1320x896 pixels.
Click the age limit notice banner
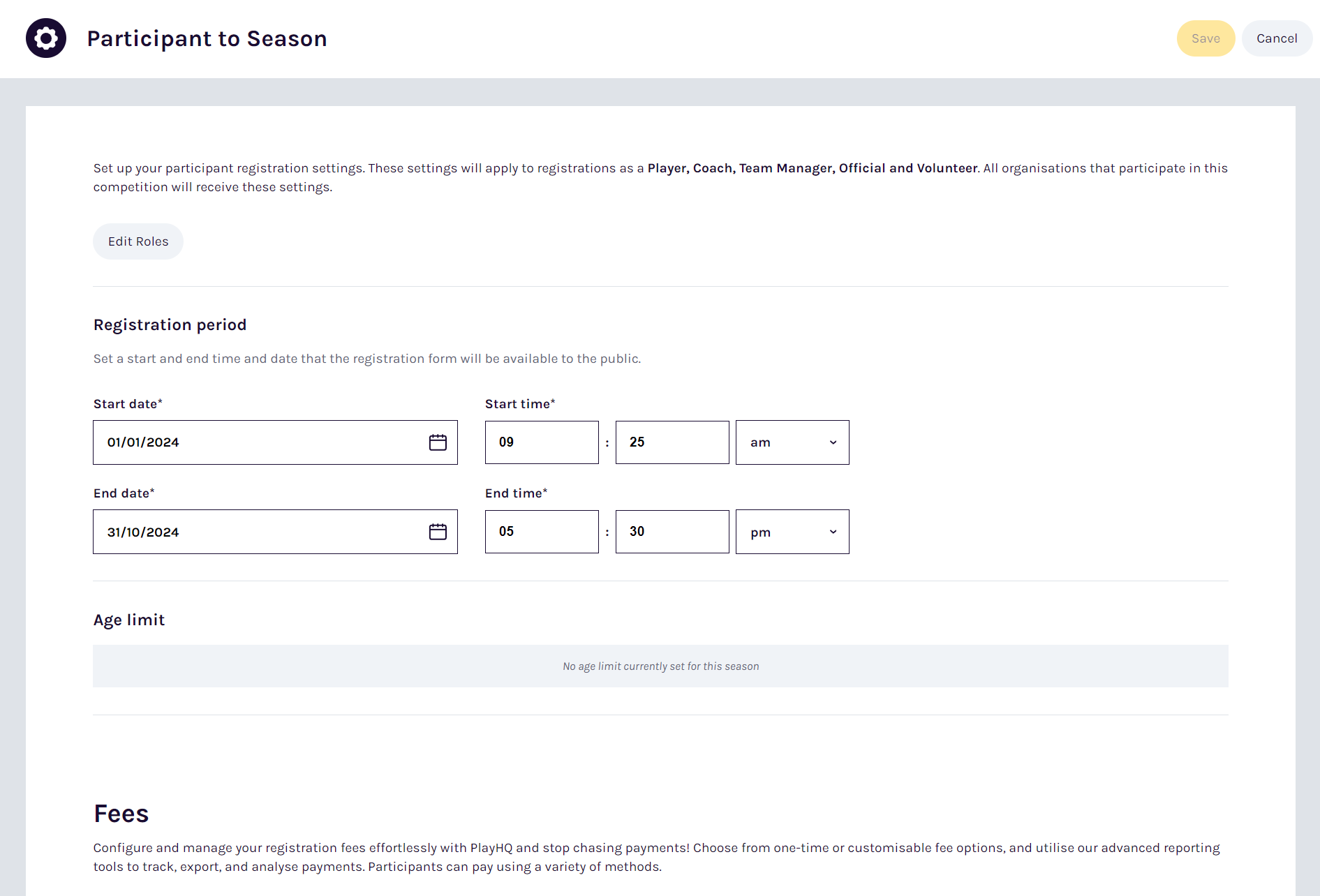[660, 666]
